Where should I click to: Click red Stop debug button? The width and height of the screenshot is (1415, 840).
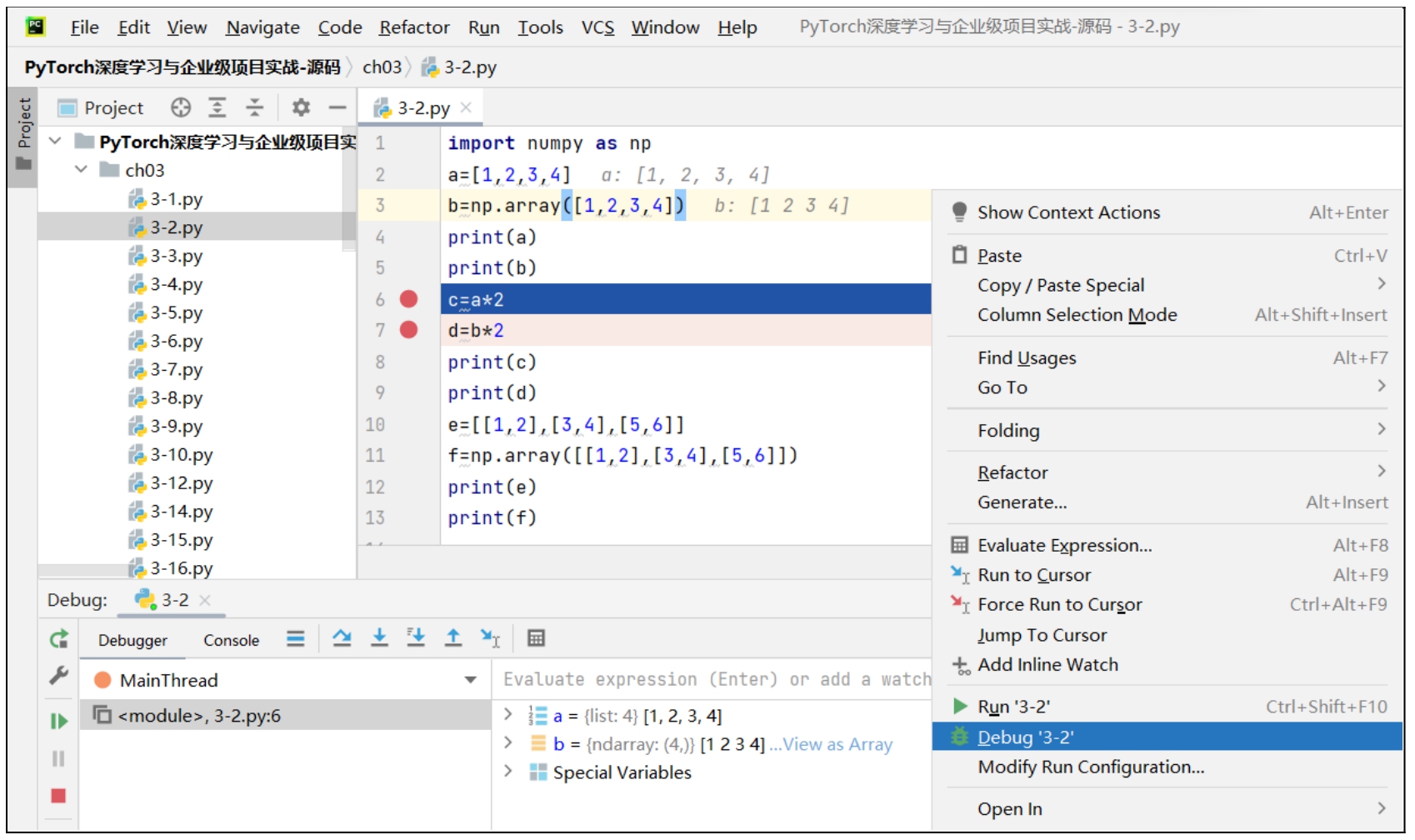[58, 796]
